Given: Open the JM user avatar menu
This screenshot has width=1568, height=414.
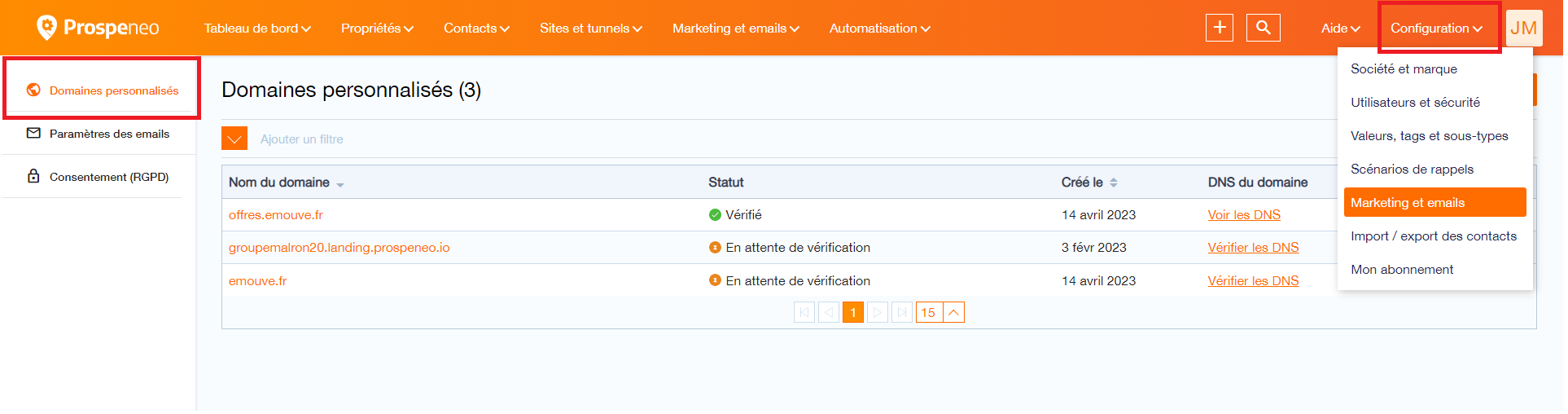Looking at the screenshot, I should point(1524,28).
